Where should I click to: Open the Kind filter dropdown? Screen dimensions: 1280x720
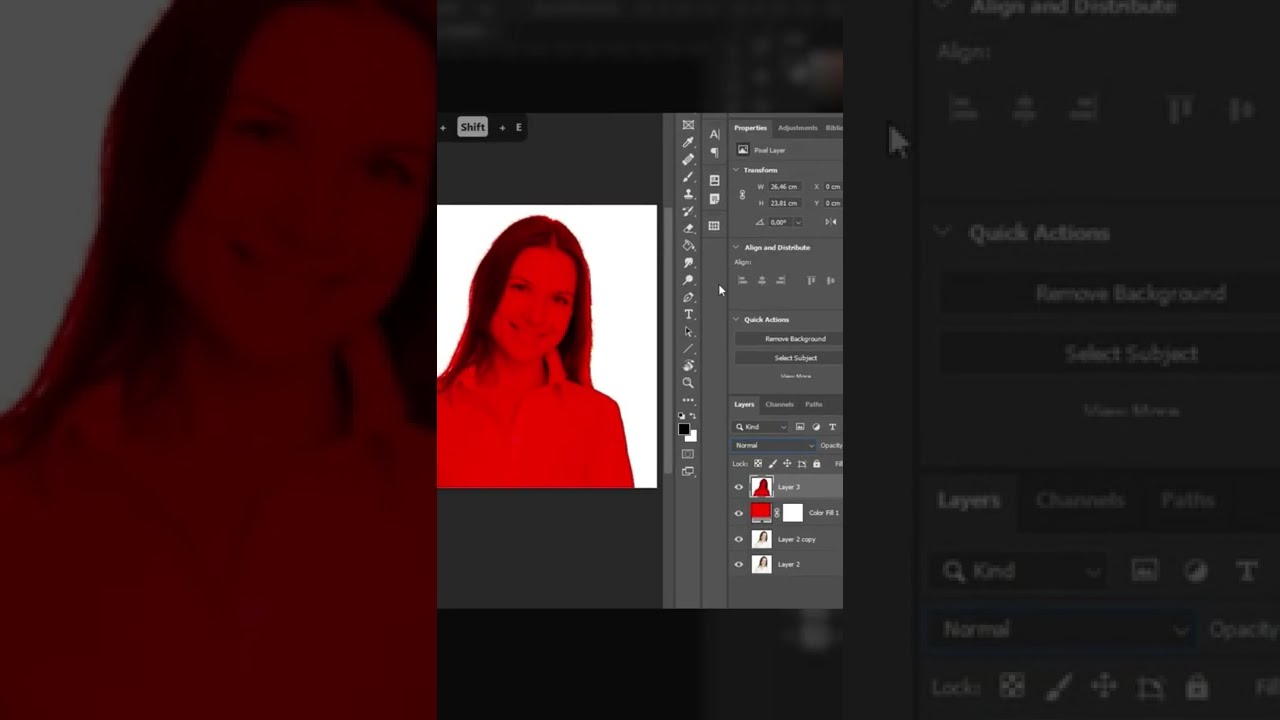(x=761, y=427)
